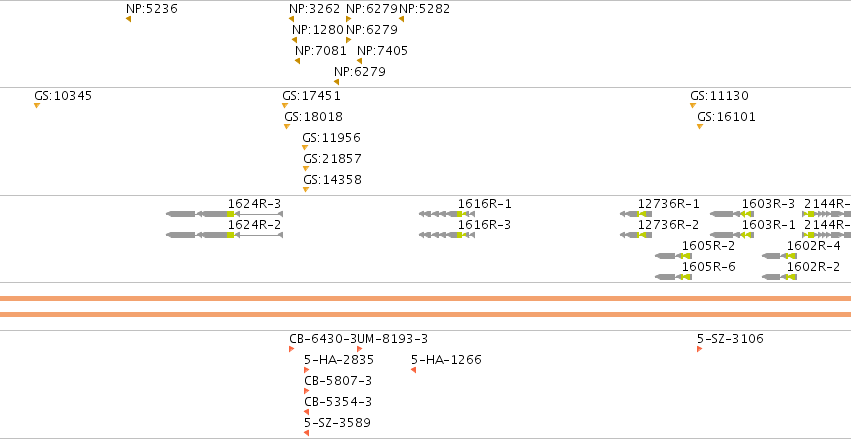Viewport: 851px width, 439px height.
Task: Click the NP:7081 triangle marker
Action: pyautogui.click(x=297, y=61)
